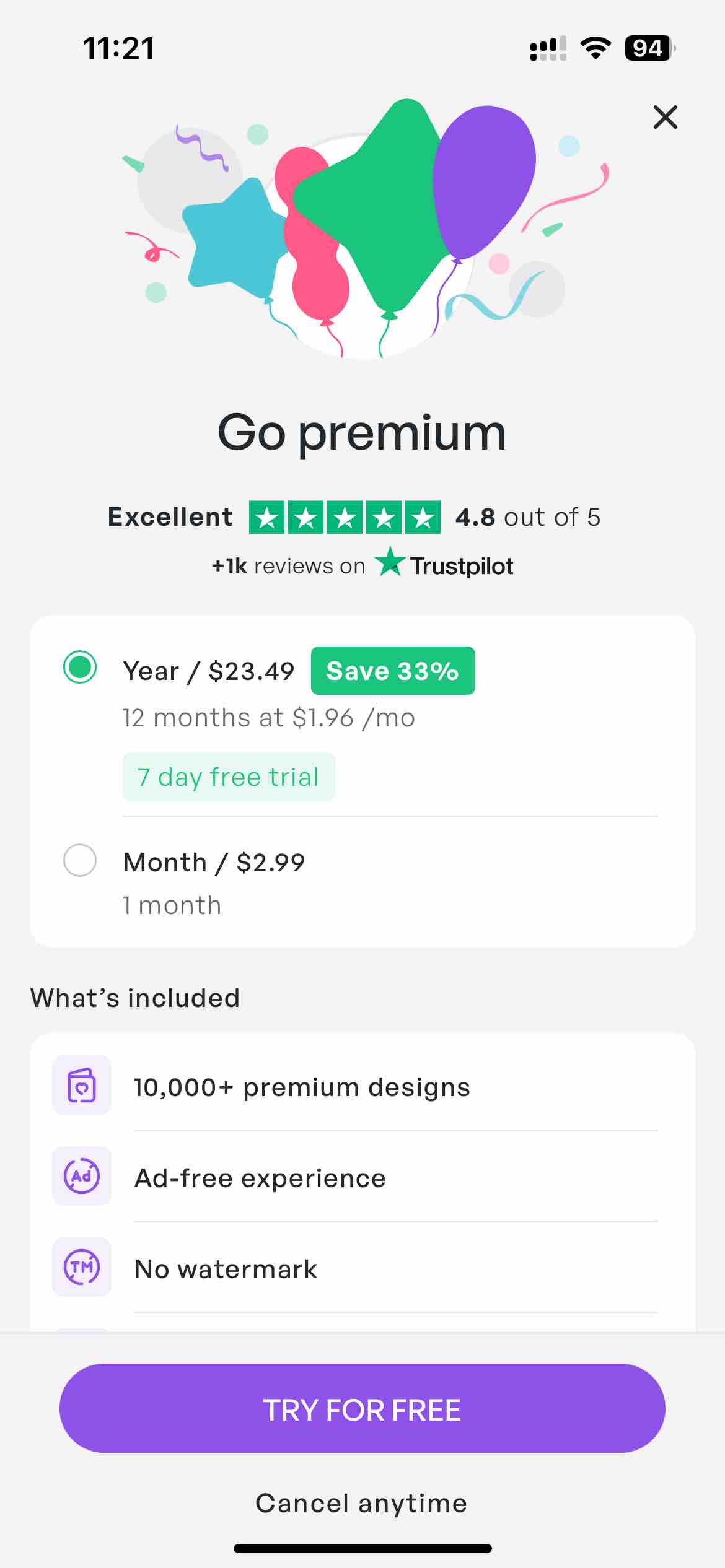Image resolution: width=725 pixels, height=1568 pixels.
Task: Tap the home indicator bar
Action: [362, 1548]
